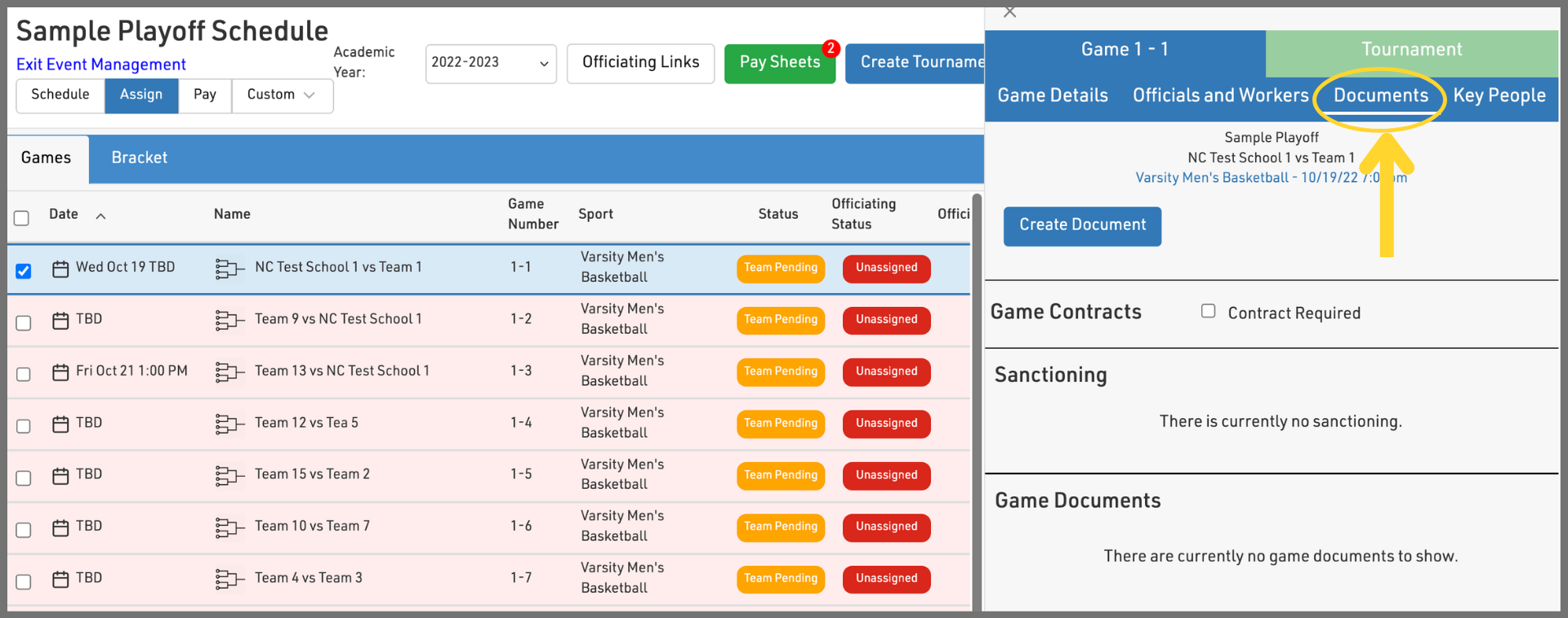The image size is (1568, 618).
Task: Toggle the select-all games header checkbox
Action: pyautogui.click(x=22, y=218)
